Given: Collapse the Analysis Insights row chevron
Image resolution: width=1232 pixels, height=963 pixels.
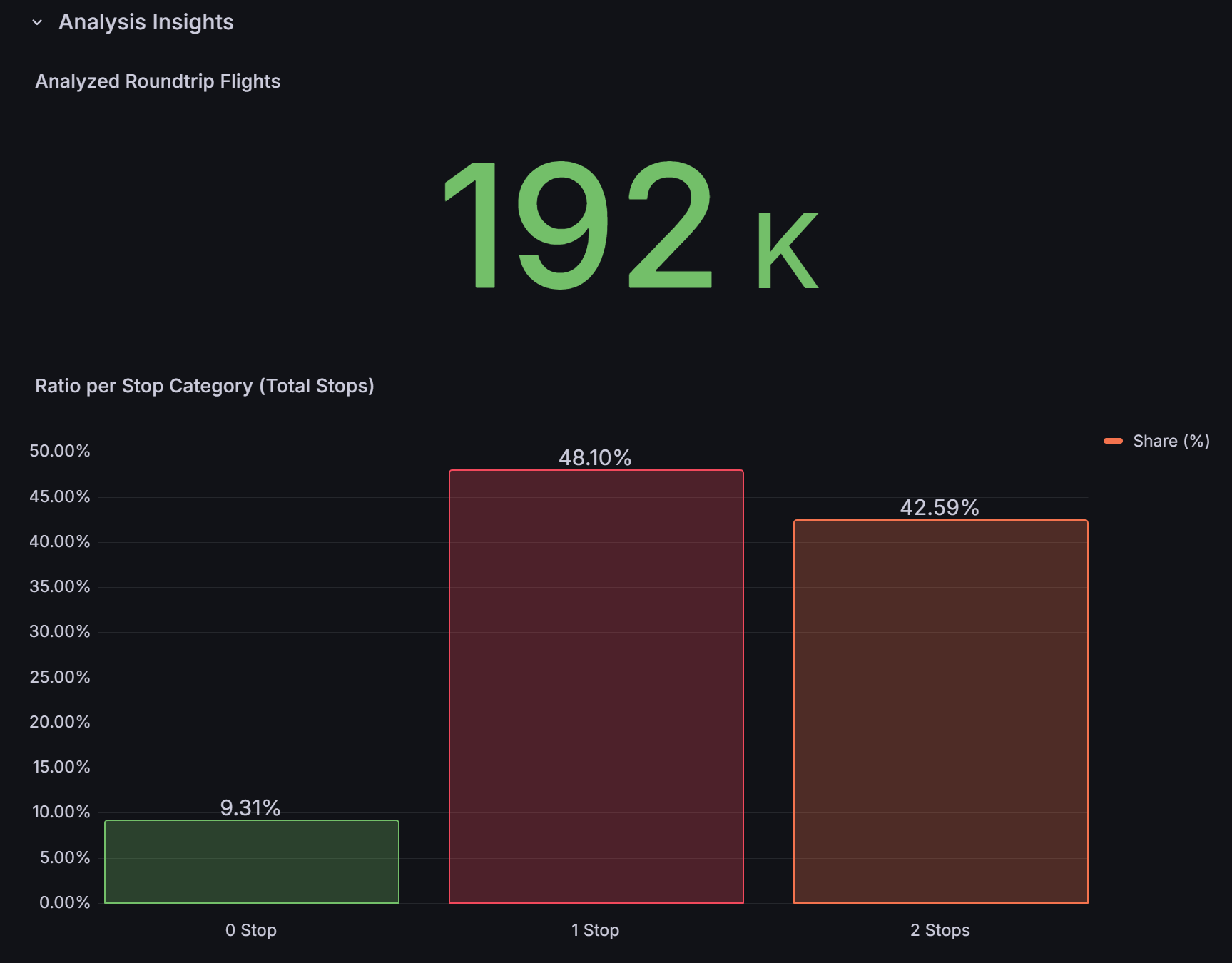Looking at the screenshot, I should click(x=37, y=23).
